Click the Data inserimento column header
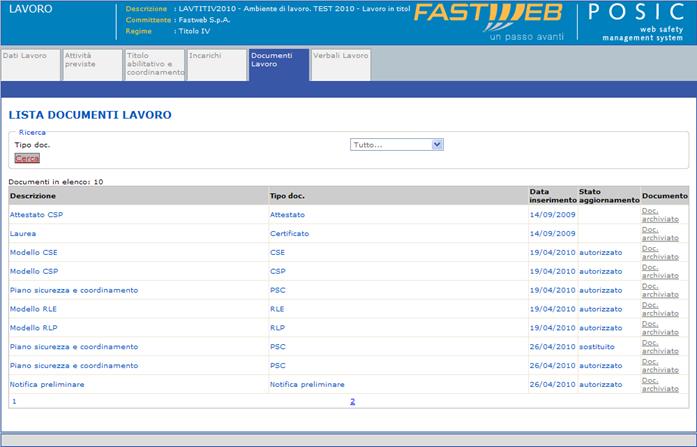The height and width of the screenshot is (447, 697). click(553, 196)
